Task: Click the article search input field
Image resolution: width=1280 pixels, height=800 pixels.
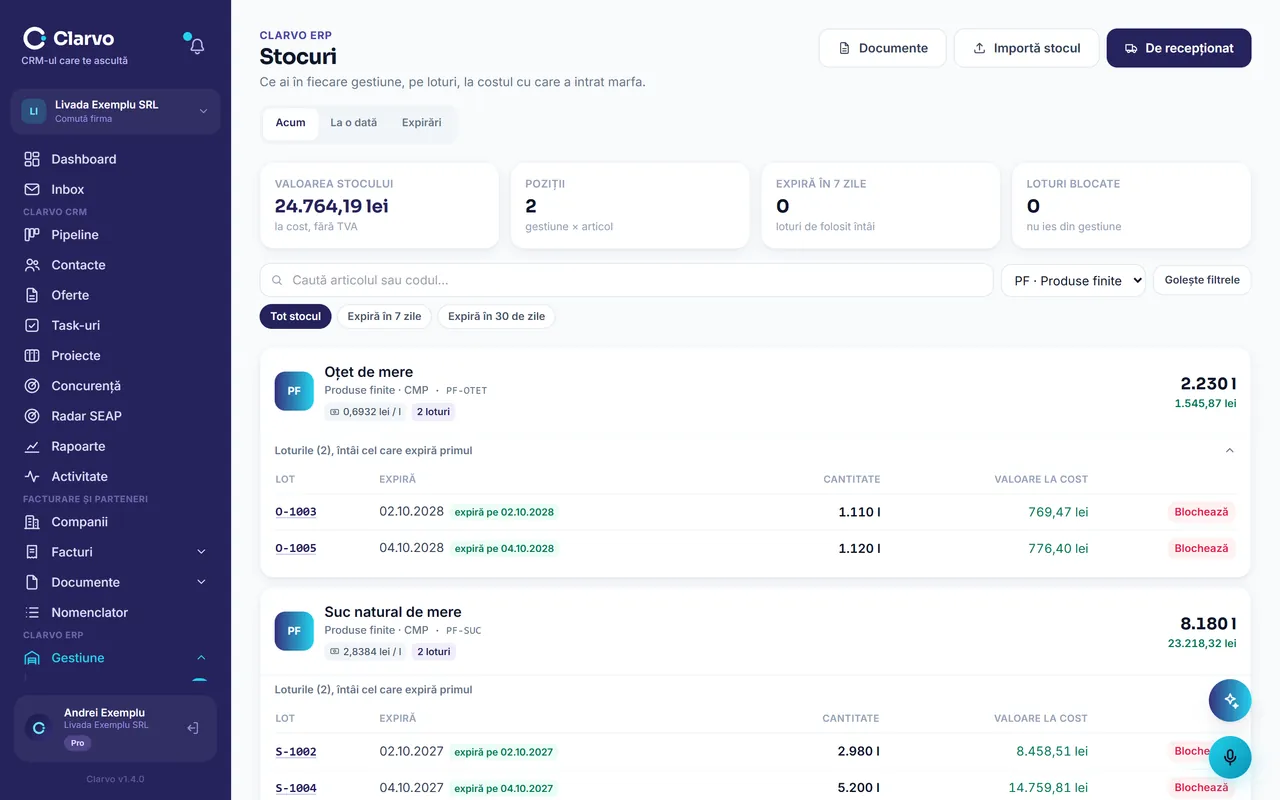Action: (x=626, y=281)
